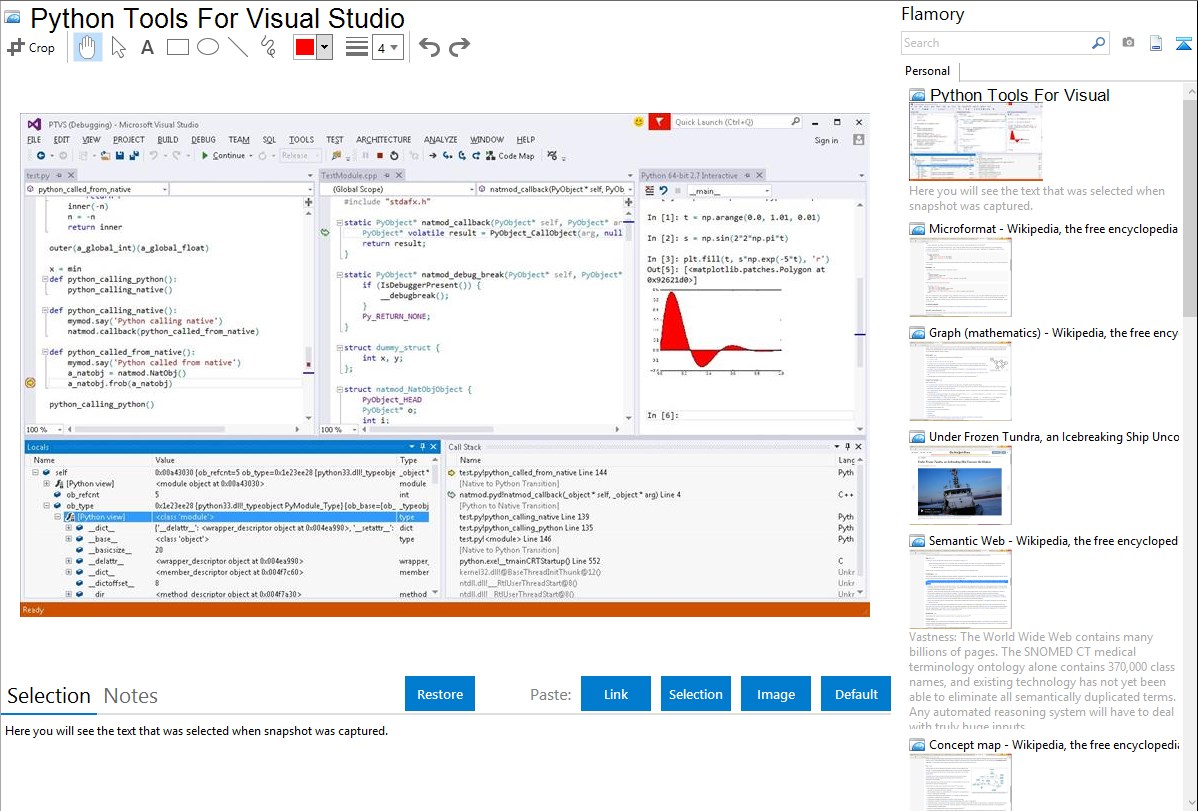1198x811 pixels.
Task: Open the Under Frozen Tundra ship thumbnail
Action: 960,485
